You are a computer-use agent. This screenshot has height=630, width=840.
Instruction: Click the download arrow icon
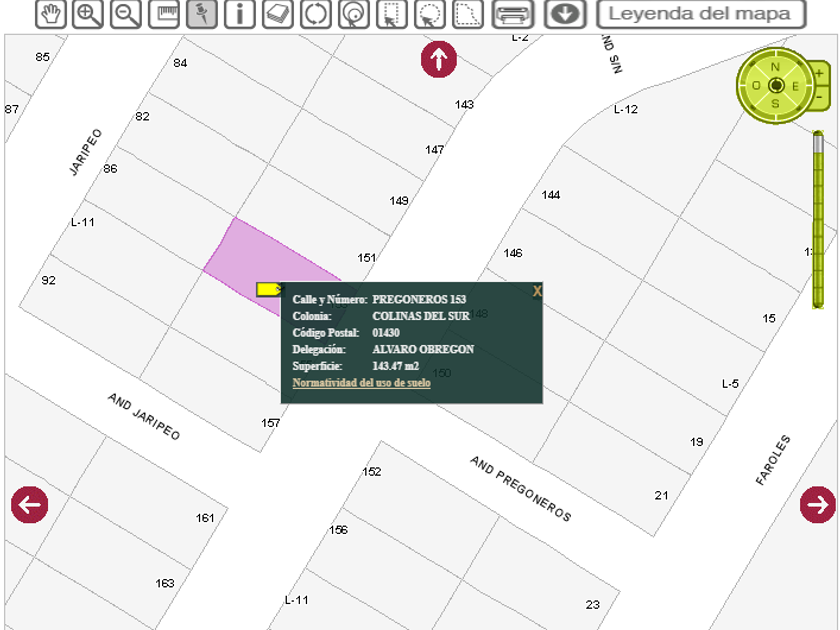565,13
